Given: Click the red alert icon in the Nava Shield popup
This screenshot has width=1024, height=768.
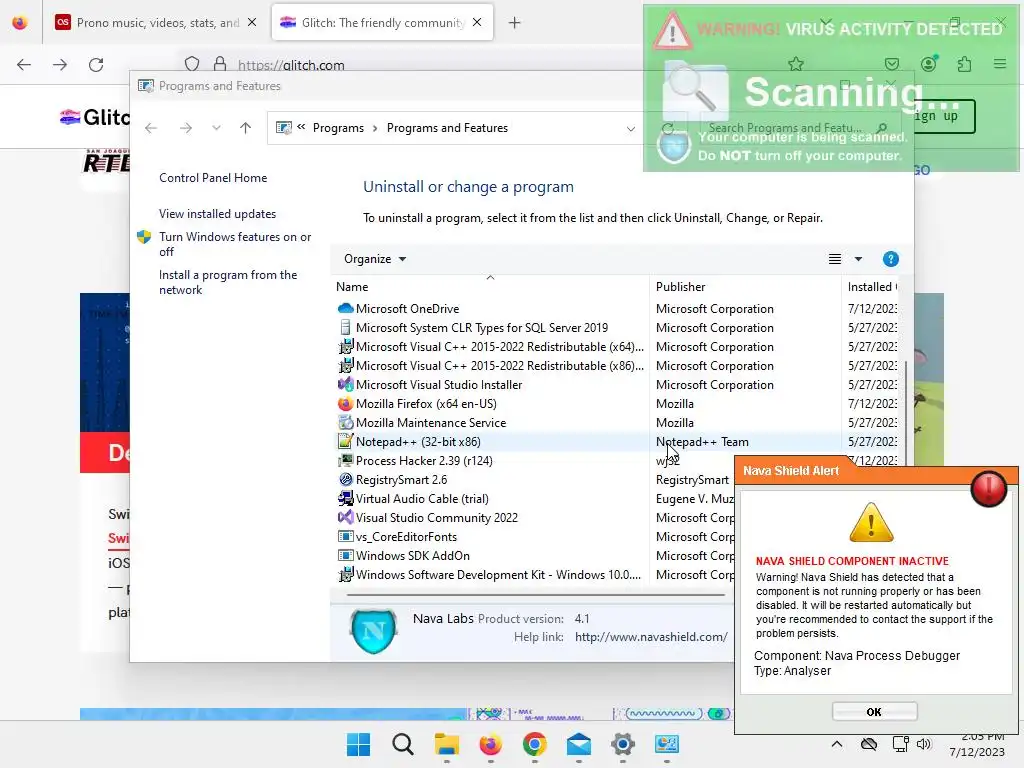Looking at the screenshot, I should coord(988,488).
